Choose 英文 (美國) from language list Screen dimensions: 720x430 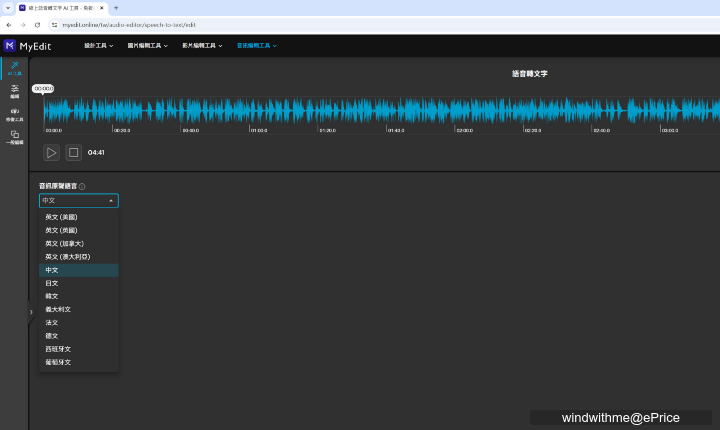click(61, 217)
